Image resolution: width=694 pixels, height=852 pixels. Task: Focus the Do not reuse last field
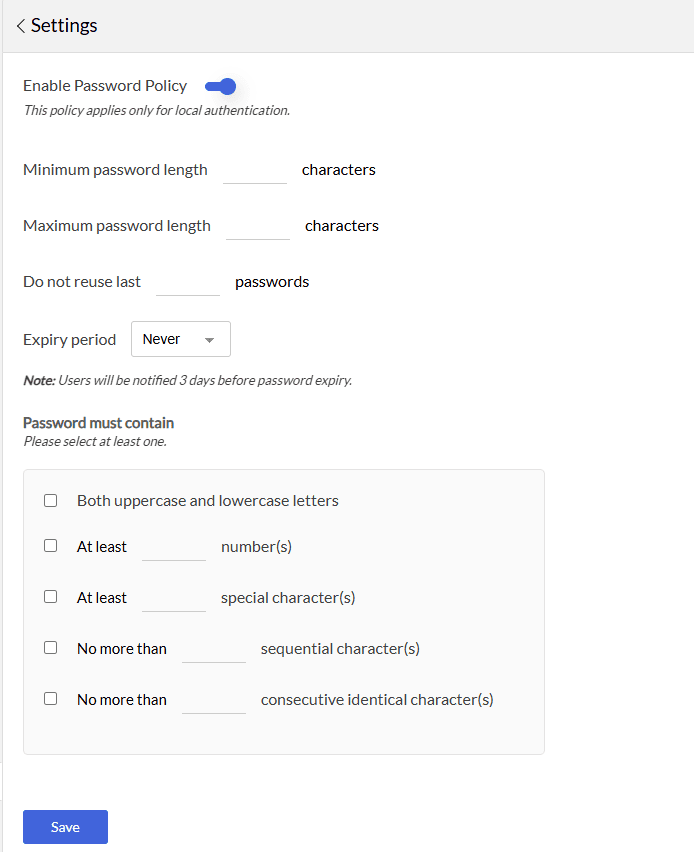[x=188, y=282]
